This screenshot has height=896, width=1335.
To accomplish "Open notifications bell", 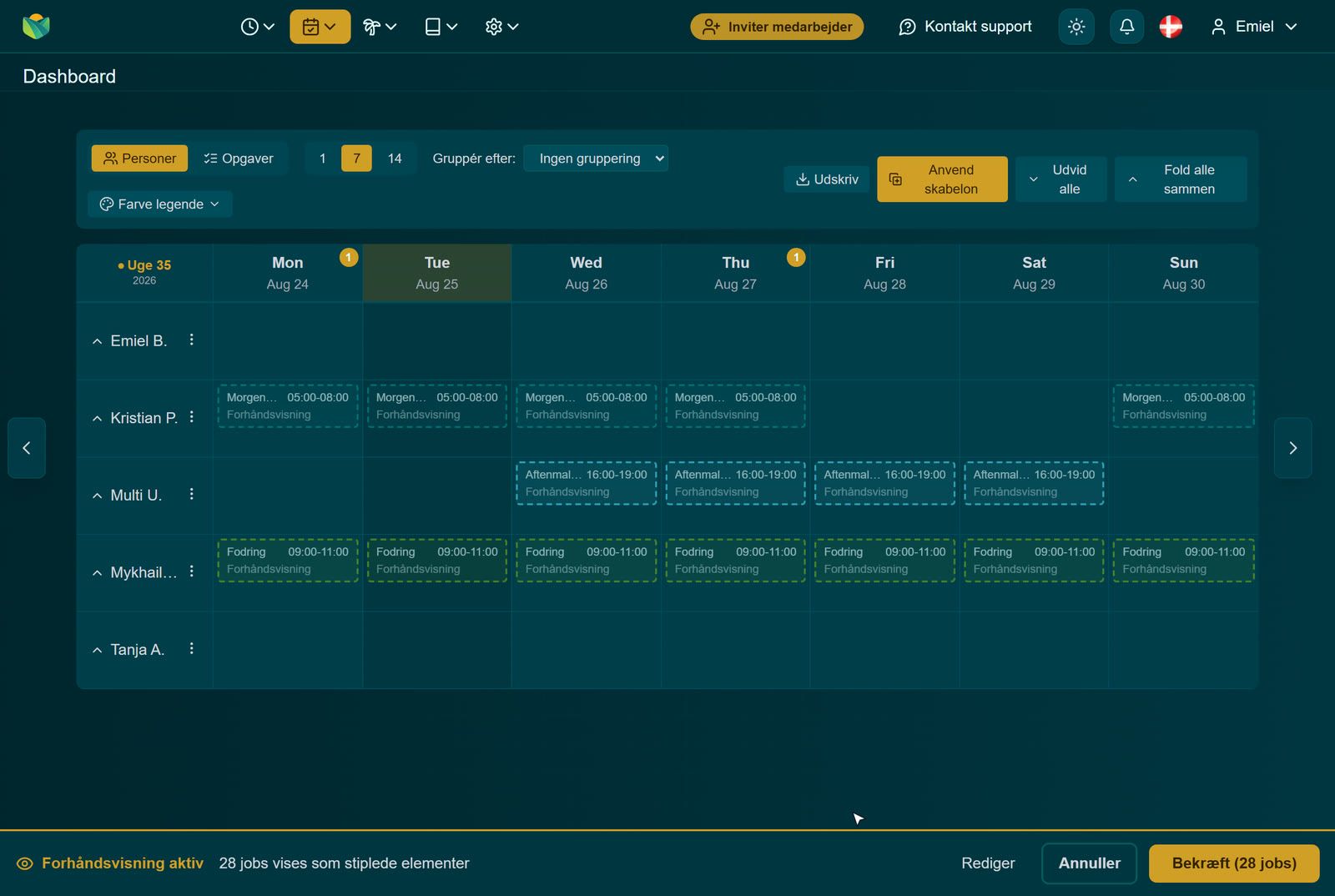I will point(1126,27).
